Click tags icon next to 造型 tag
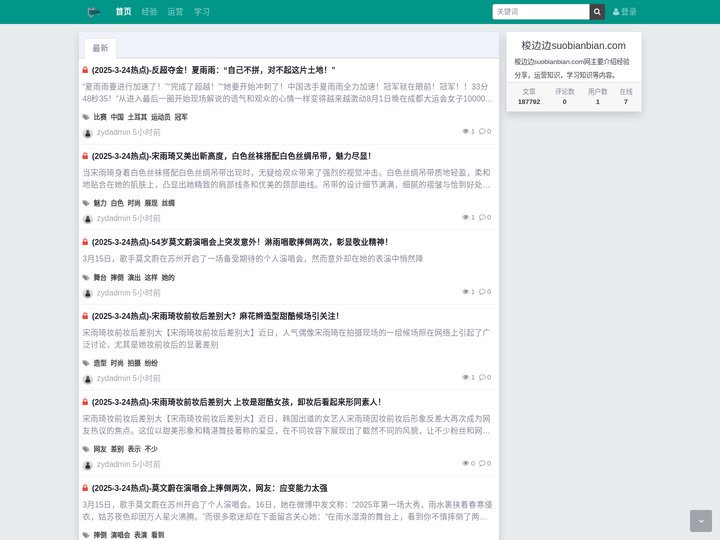This screenshot has height=540, width=720. click(86, 363)
